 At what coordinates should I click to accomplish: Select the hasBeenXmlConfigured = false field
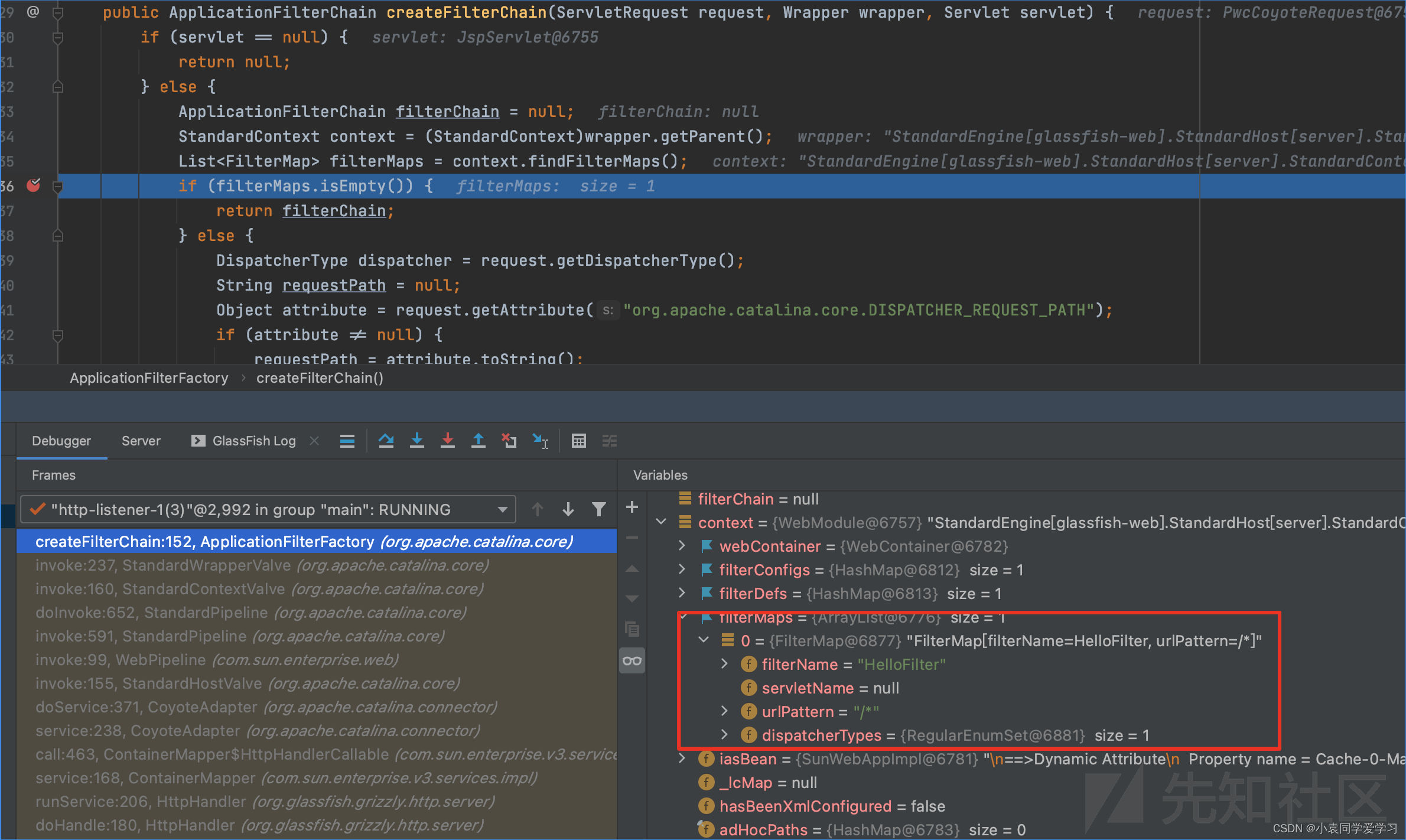832,806
